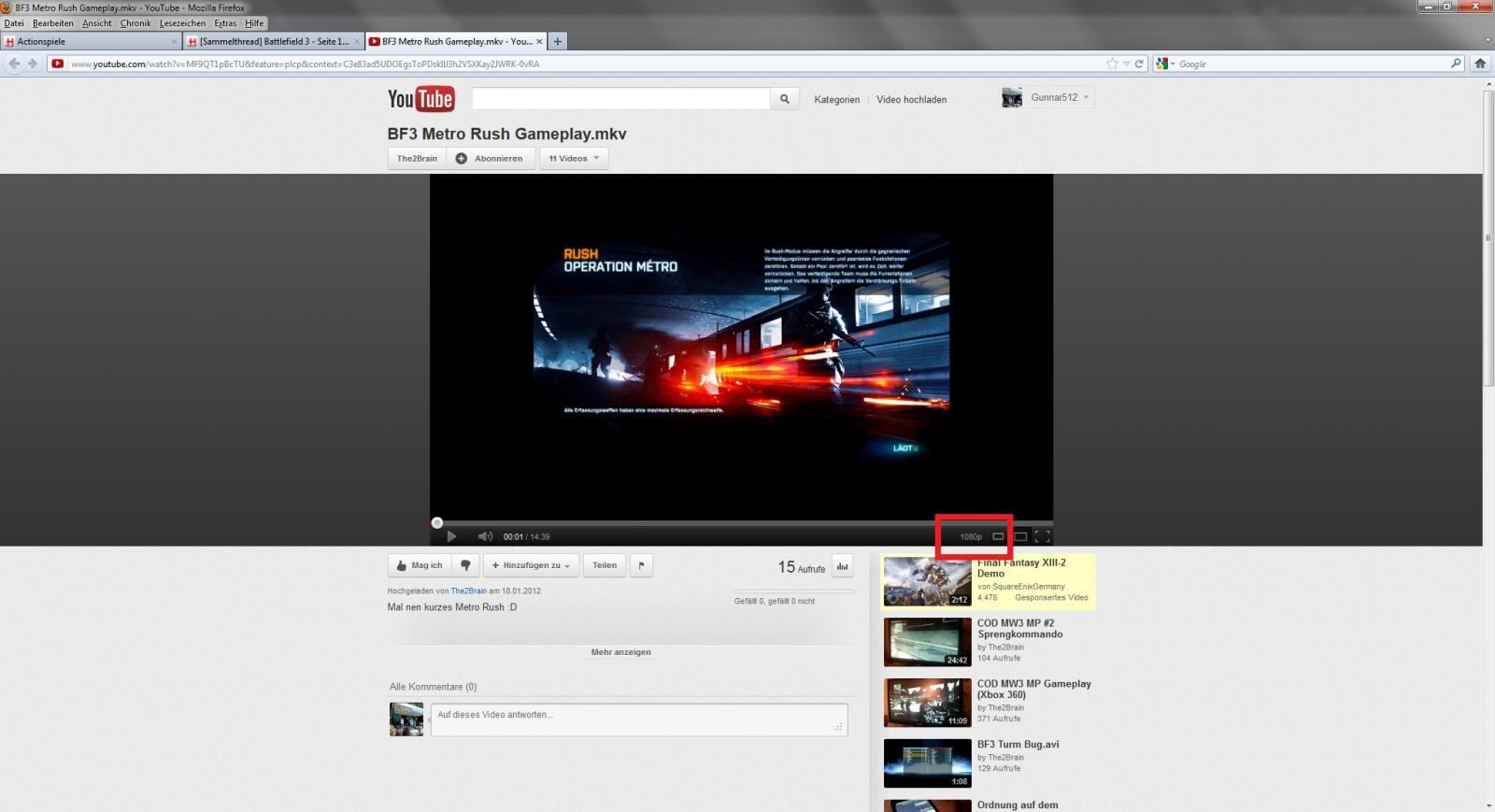Image resolution: width=1495 pixels, height=812 pixels.
Task: Switch player to large size
Action: pos(1020,536)
